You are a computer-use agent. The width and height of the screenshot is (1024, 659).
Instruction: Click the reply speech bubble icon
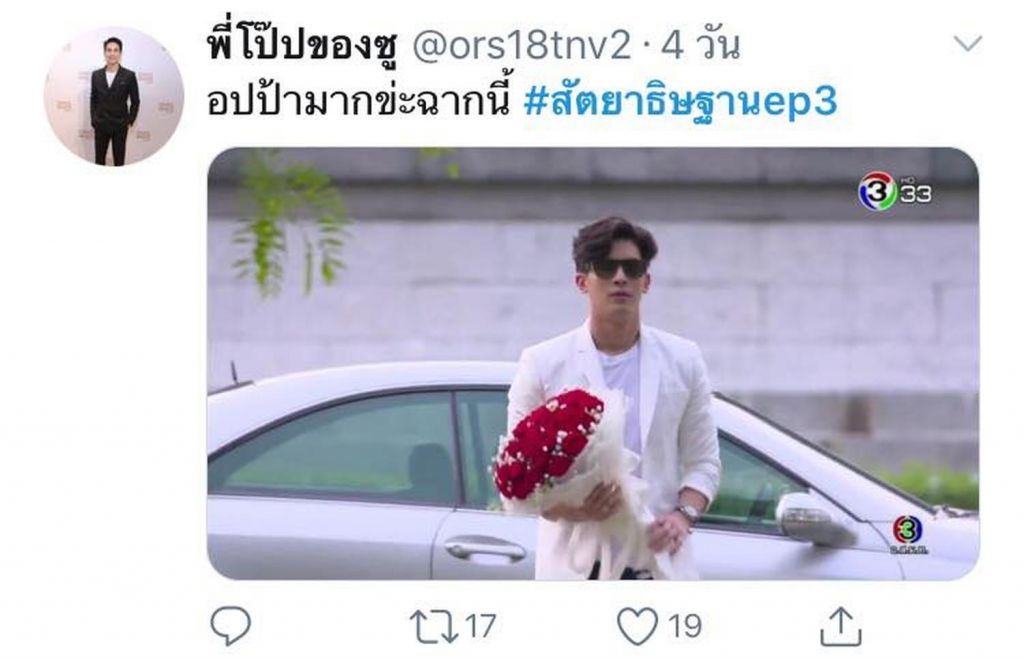click(230, 626)
